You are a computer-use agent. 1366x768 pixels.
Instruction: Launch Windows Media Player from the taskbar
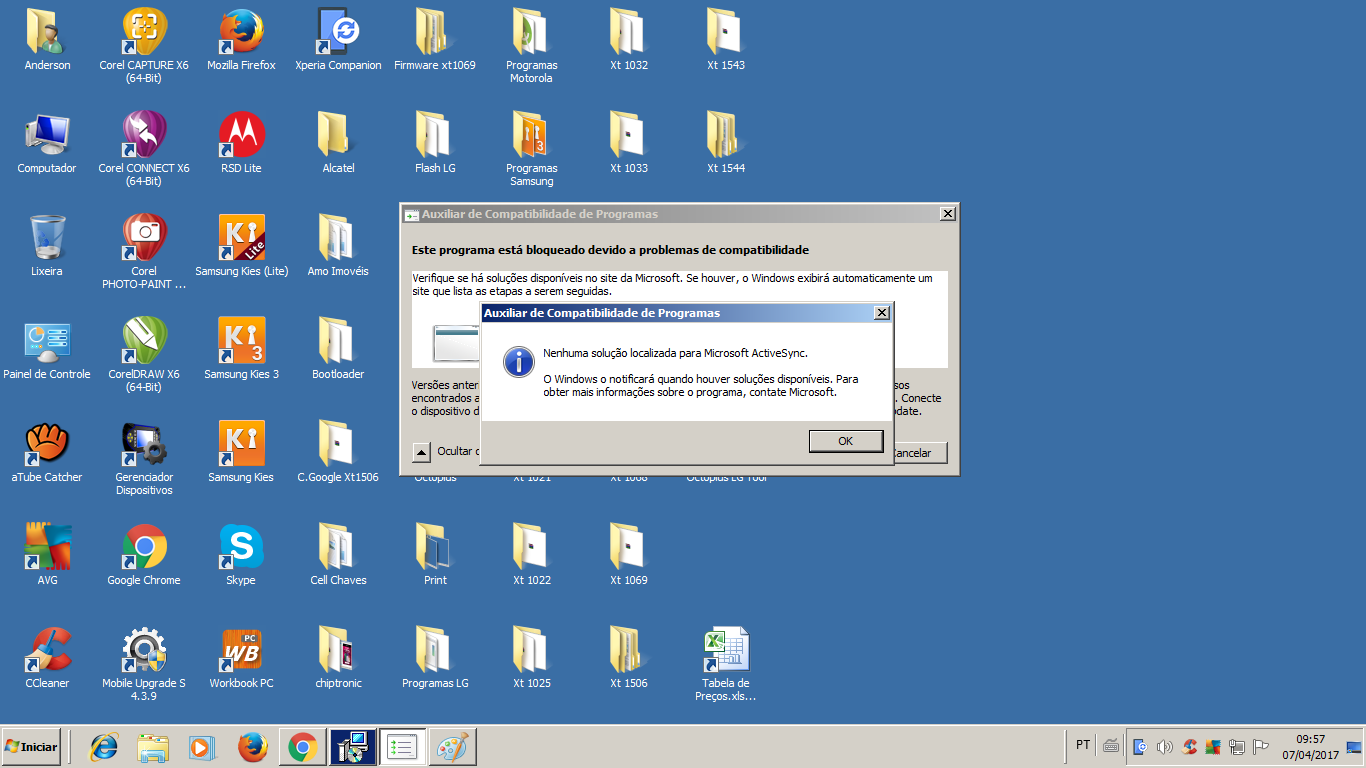click(x=202, y=747)
